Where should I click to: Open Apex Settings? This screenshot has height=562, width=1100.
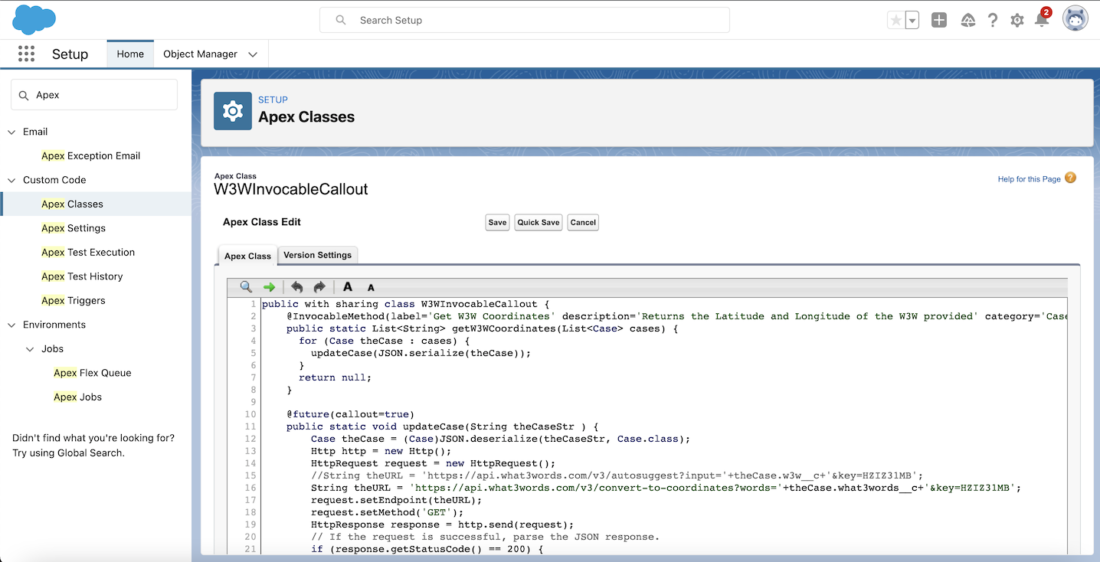pos(73,228)
